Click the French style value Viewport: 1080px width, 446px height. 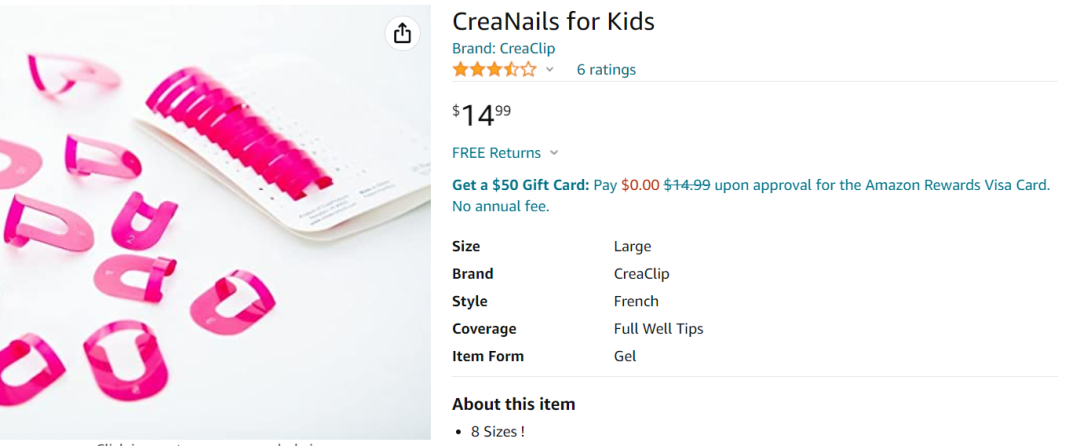636,301
